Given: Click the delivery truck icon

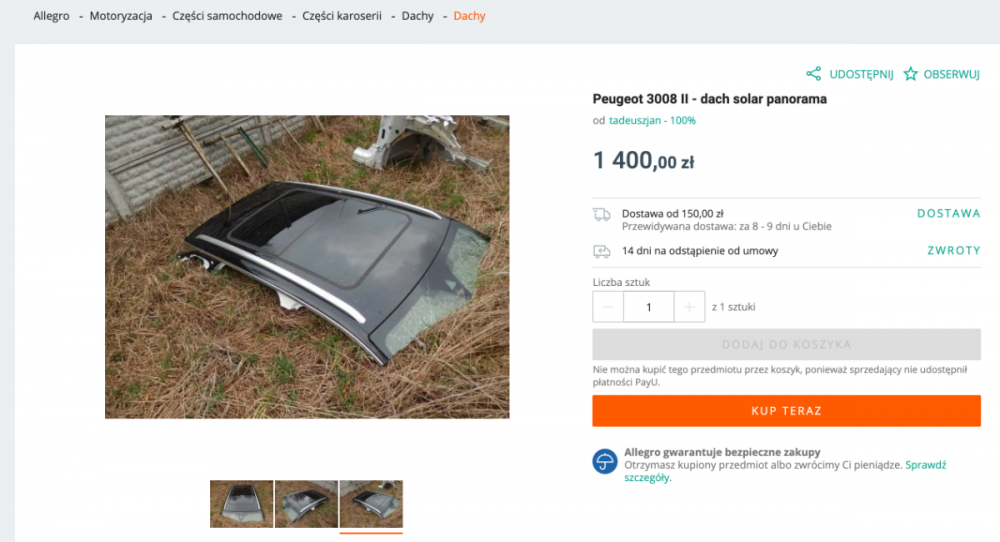Looking at the screenshot, I should pos(602,214).
